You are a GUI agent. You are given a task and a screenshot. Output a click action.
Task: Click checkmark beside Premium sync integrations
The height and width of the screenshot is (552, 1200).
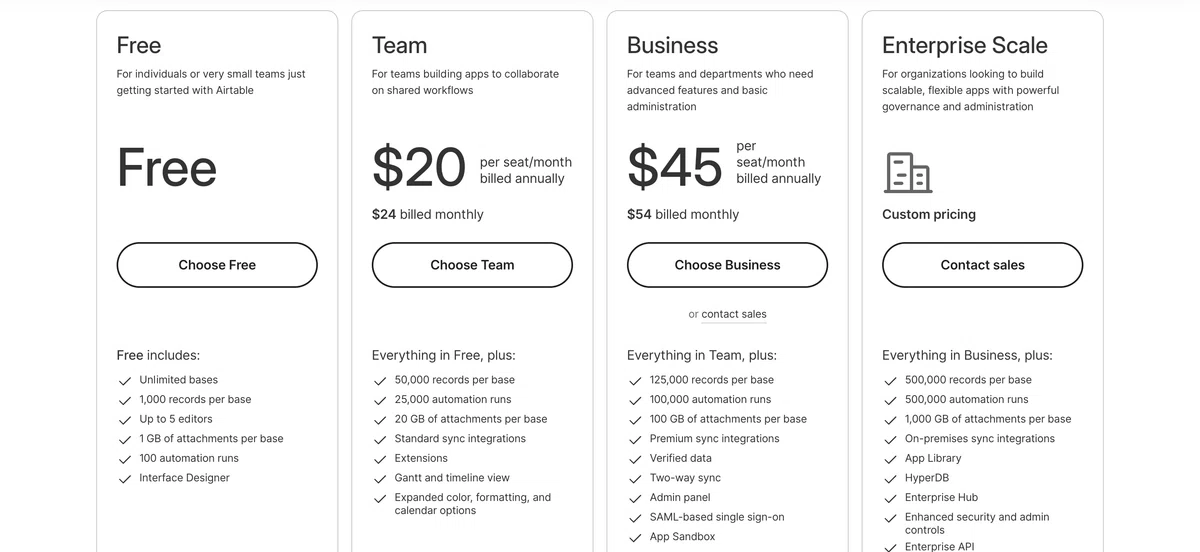[635, 440]
